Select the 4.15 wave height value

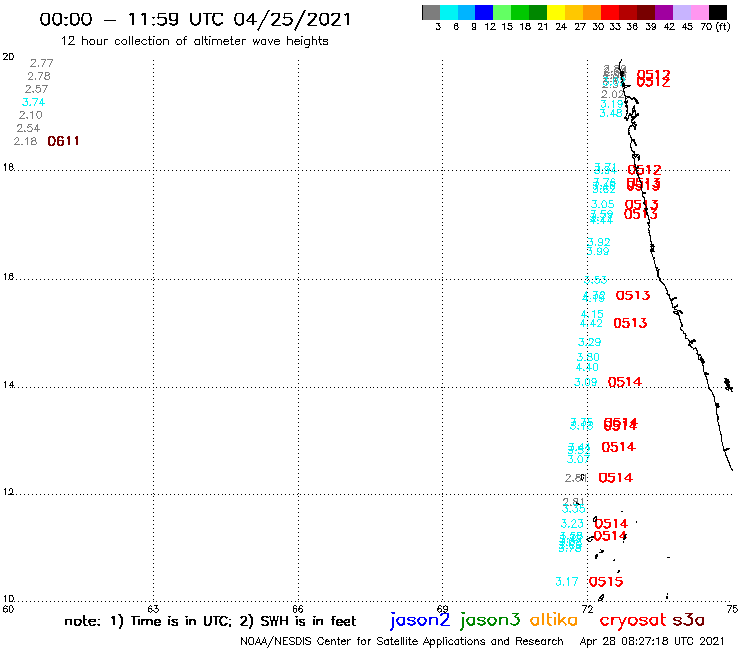point(592,314)
